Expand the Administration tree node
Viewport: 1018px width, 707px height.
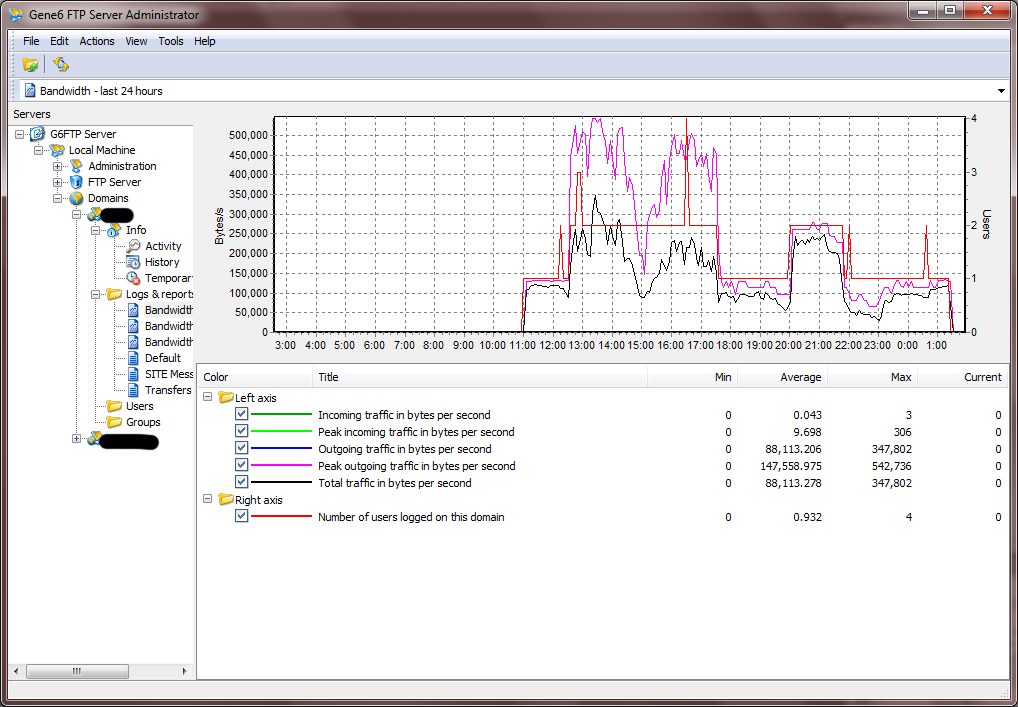[x=57, y=166]
